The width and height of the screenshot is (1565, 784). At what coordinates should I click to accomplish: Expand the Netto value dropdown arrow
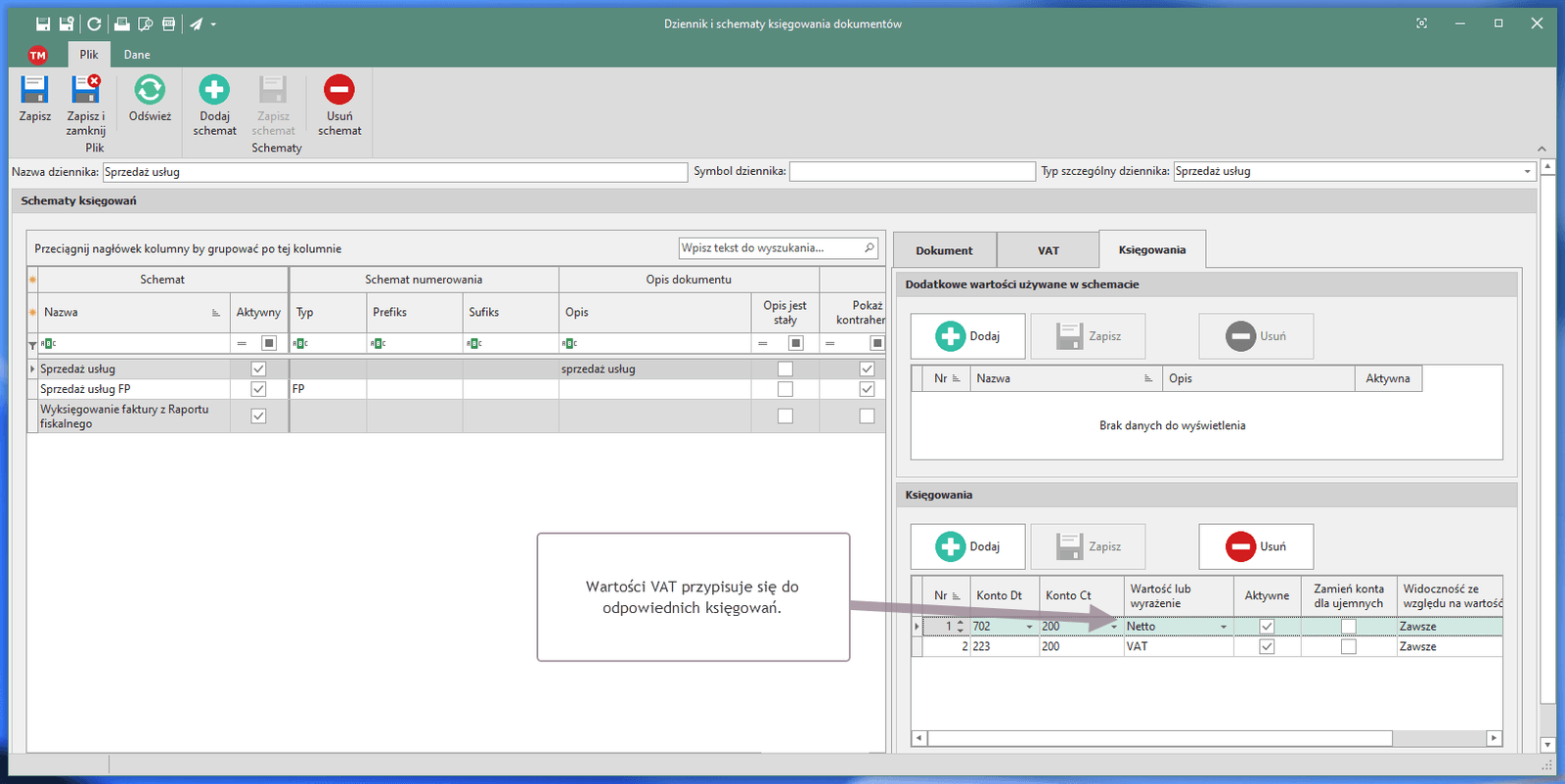pos(1223,627)
